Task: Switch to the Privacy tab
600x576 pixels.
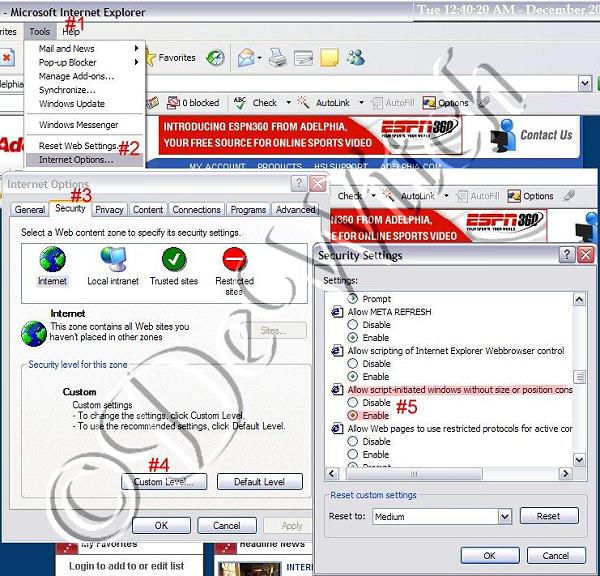Action: 109,210
